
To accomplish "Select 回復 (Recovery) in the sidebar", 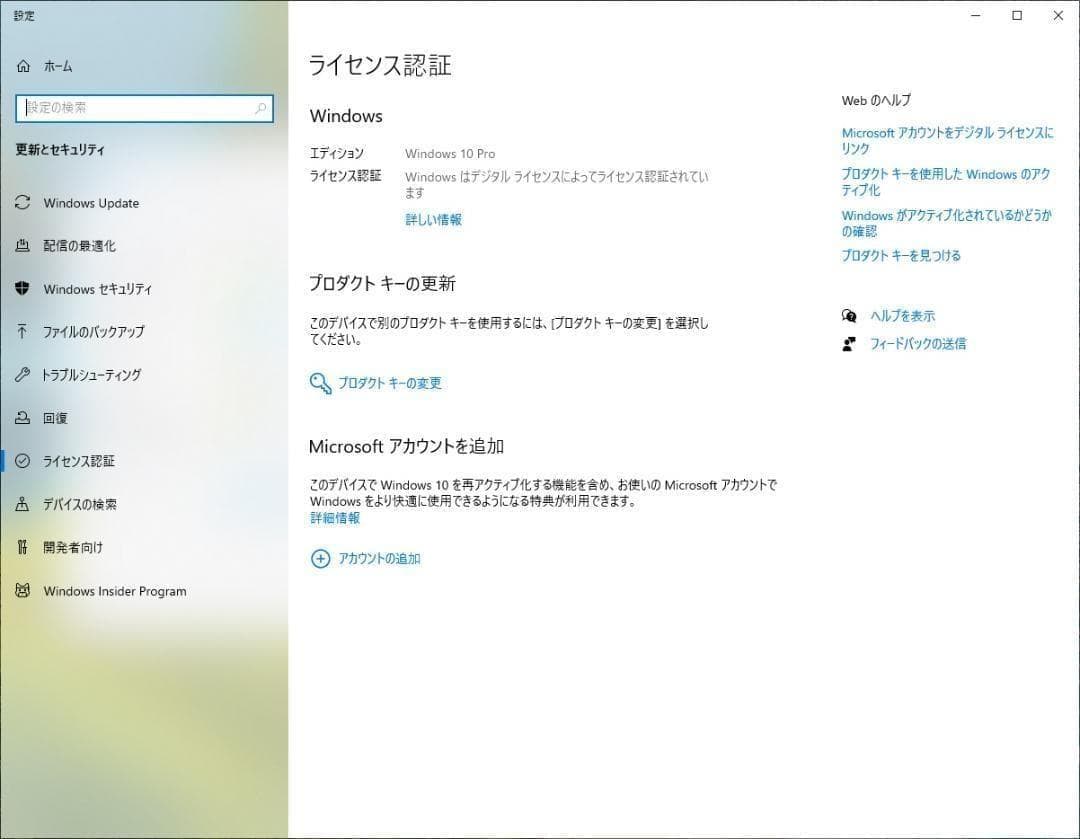I will point(60,418).
